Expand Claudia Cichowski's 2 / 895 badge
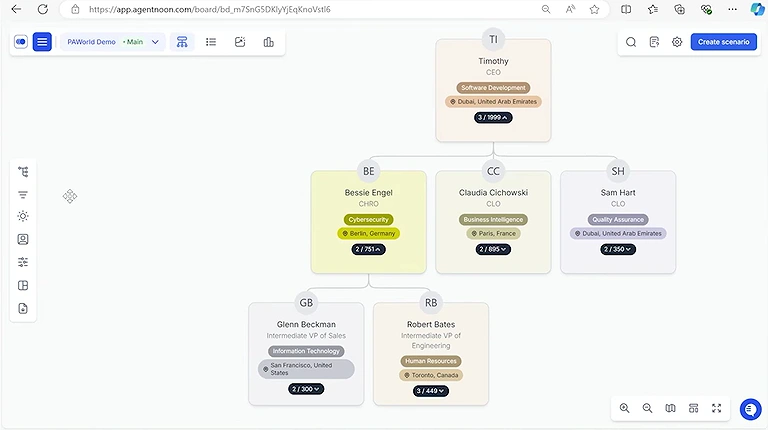Viewport: 768px width, 430px height. [x=493, y=249]
